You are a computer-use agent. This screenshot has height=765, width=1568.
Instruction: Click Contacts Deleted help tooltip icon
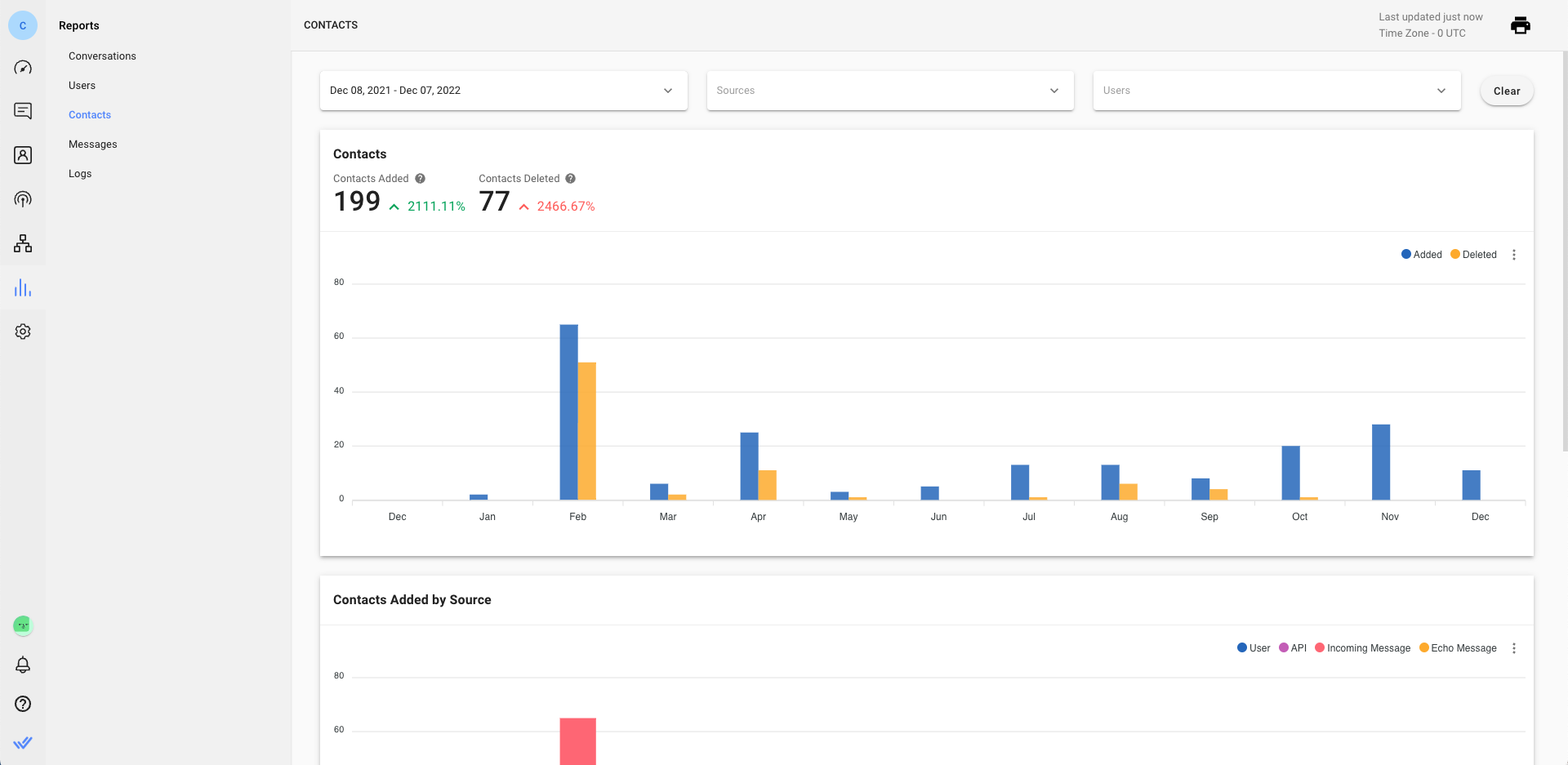571,179
